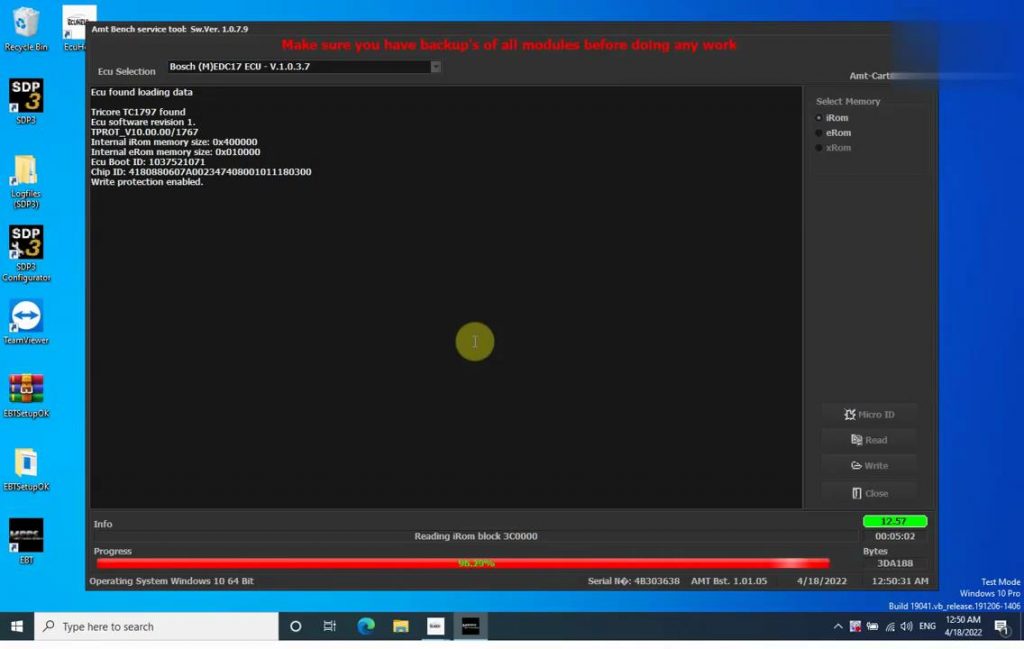The height and width of the screenshot is (649, 1024).
Task: Click the Read memory icon
Action: 868,440
